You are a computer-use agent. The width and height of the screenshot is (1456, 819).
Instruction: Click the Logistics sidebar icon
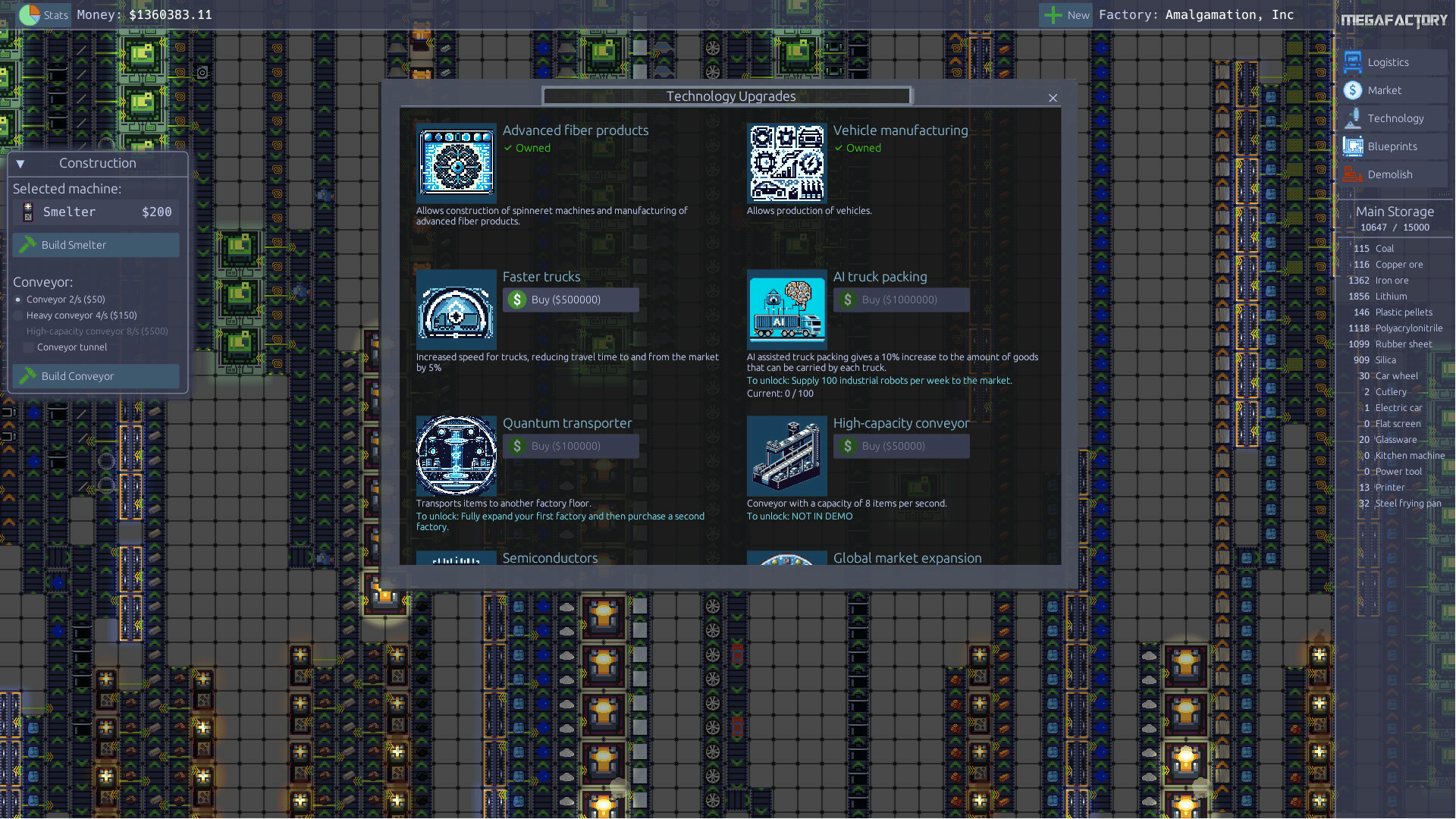(1352, 62)
